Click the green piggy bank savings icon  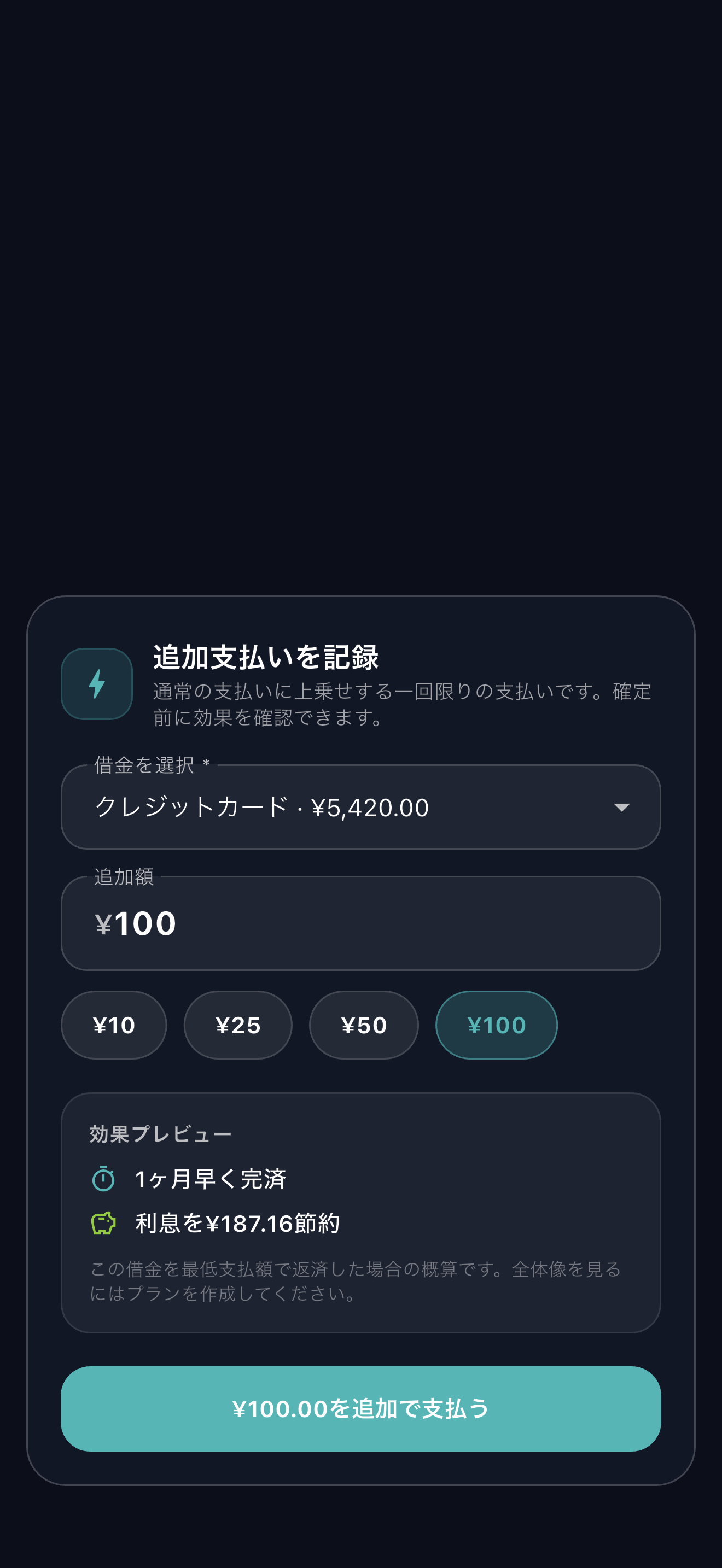(x=103, y=1223)
